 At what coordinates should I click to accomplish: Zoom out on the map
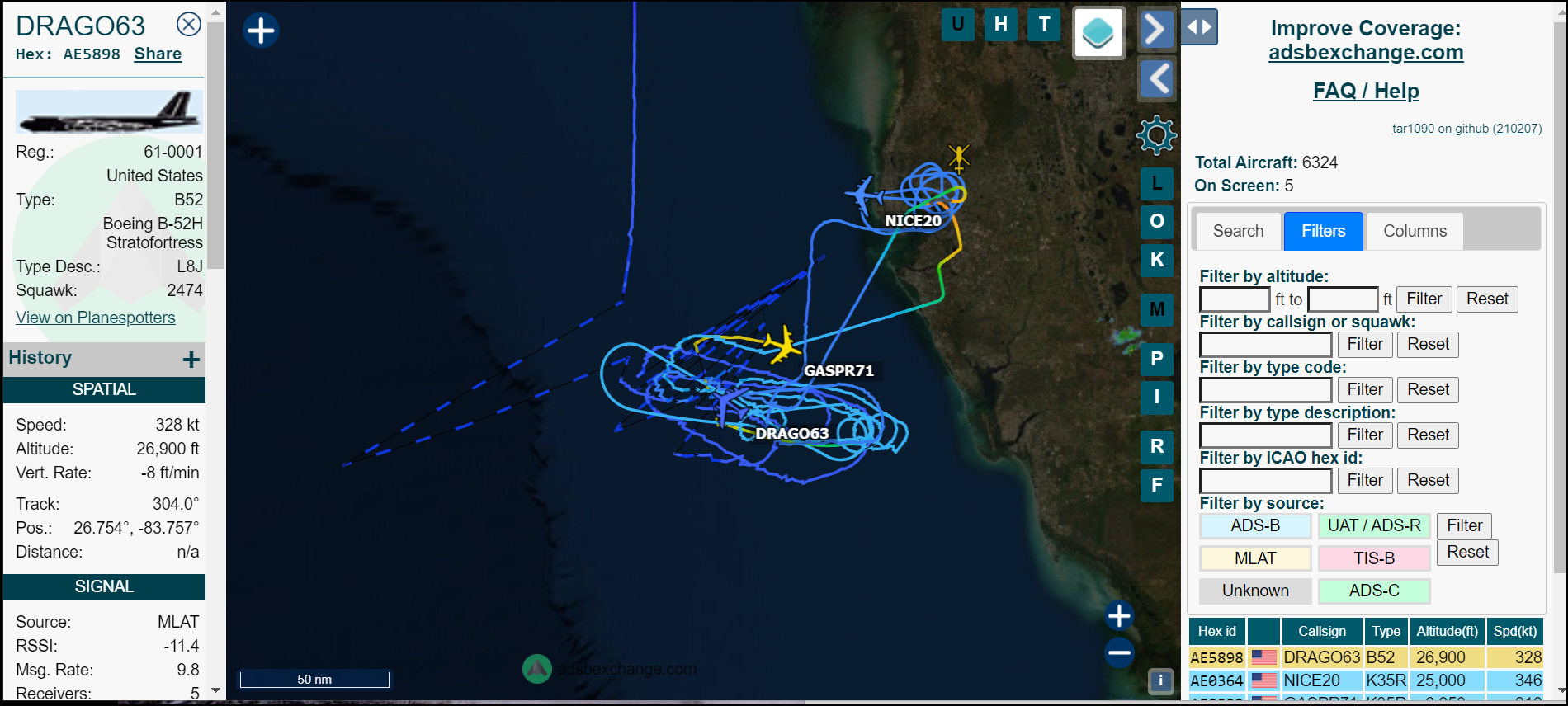click(1119, 652)
